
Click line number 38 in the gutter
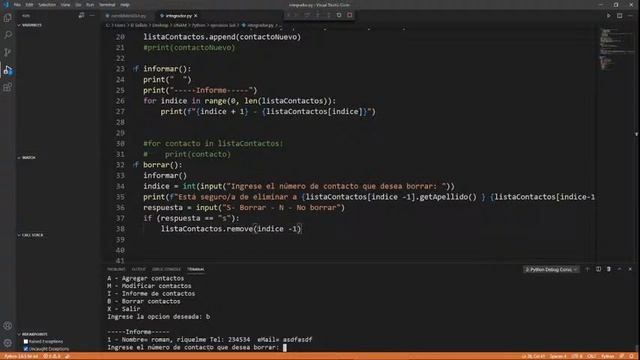[x=120, y=229]
